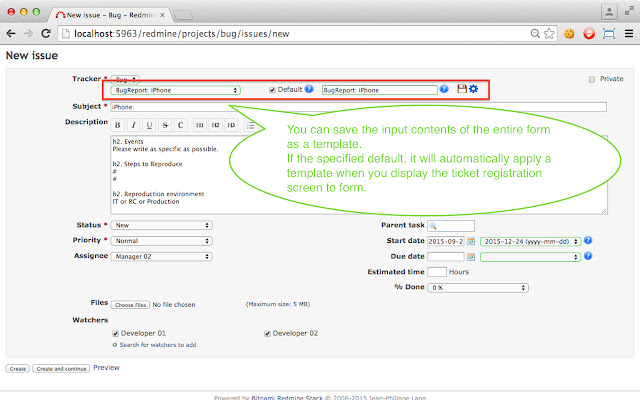
Task: Click green plus icon near watcher search
Action: (x=115, y=345)
